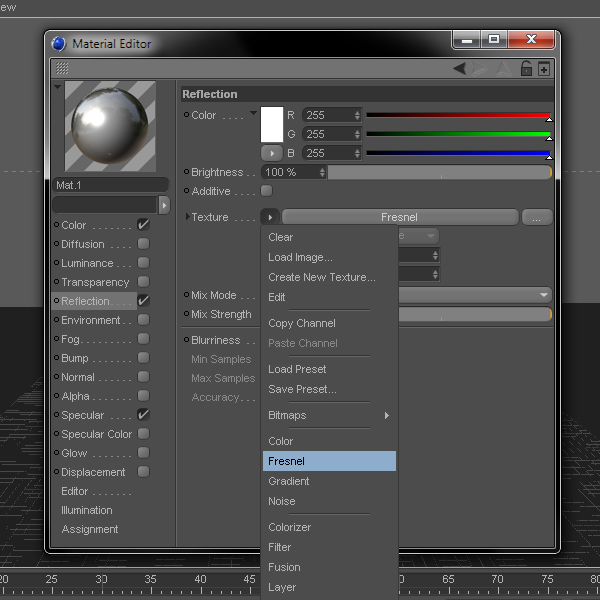Enable the Displacement channel checkbox

click(143, 472)
